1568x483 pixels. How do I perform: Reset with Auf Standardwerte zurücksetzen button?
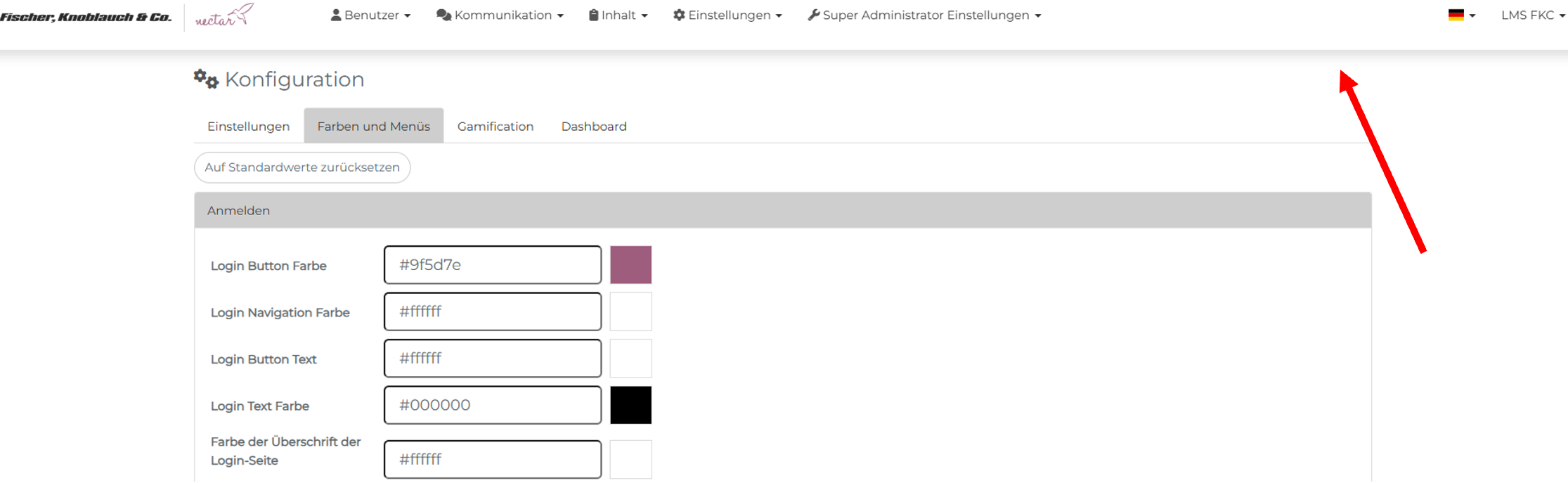302,167
